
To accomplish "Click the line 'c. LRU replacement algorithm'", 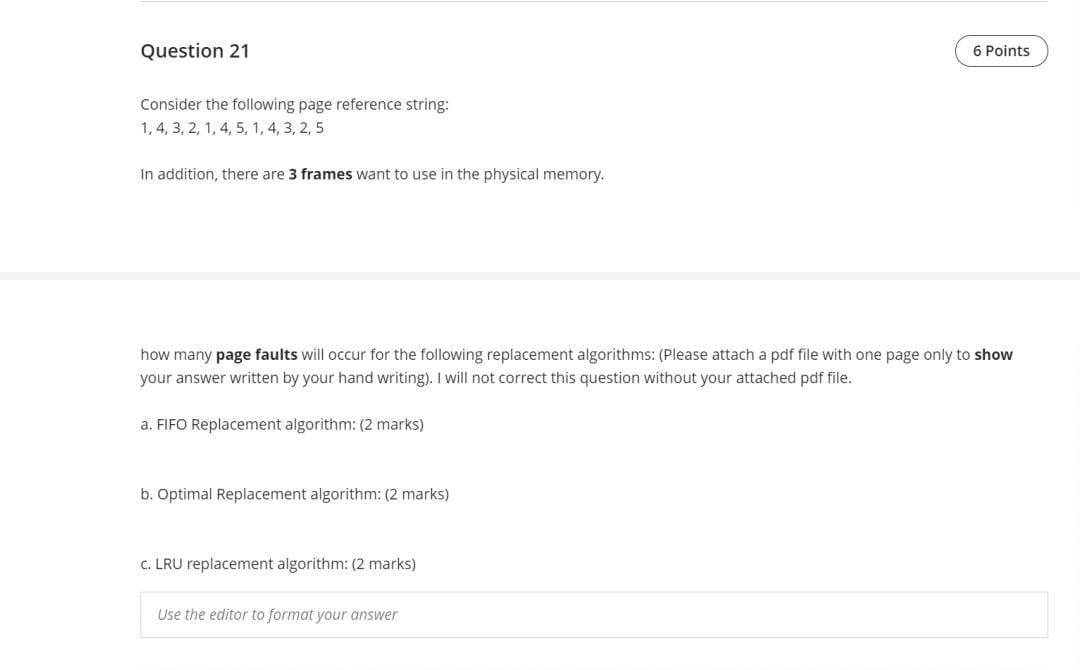I will point(277,563).
